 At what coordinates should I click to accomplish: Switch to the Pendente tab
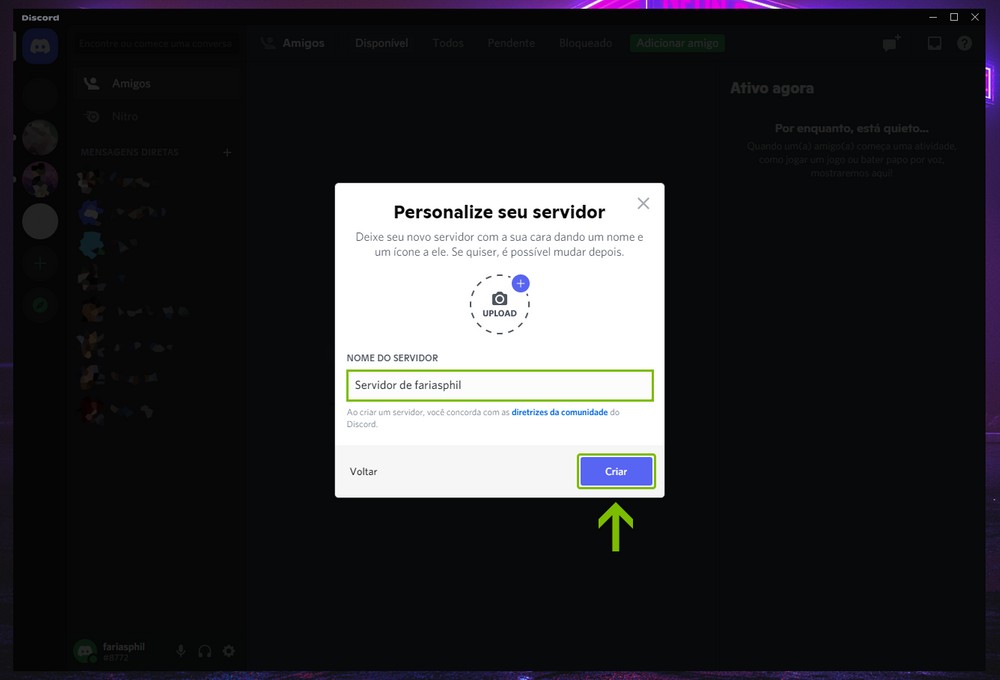511,44
